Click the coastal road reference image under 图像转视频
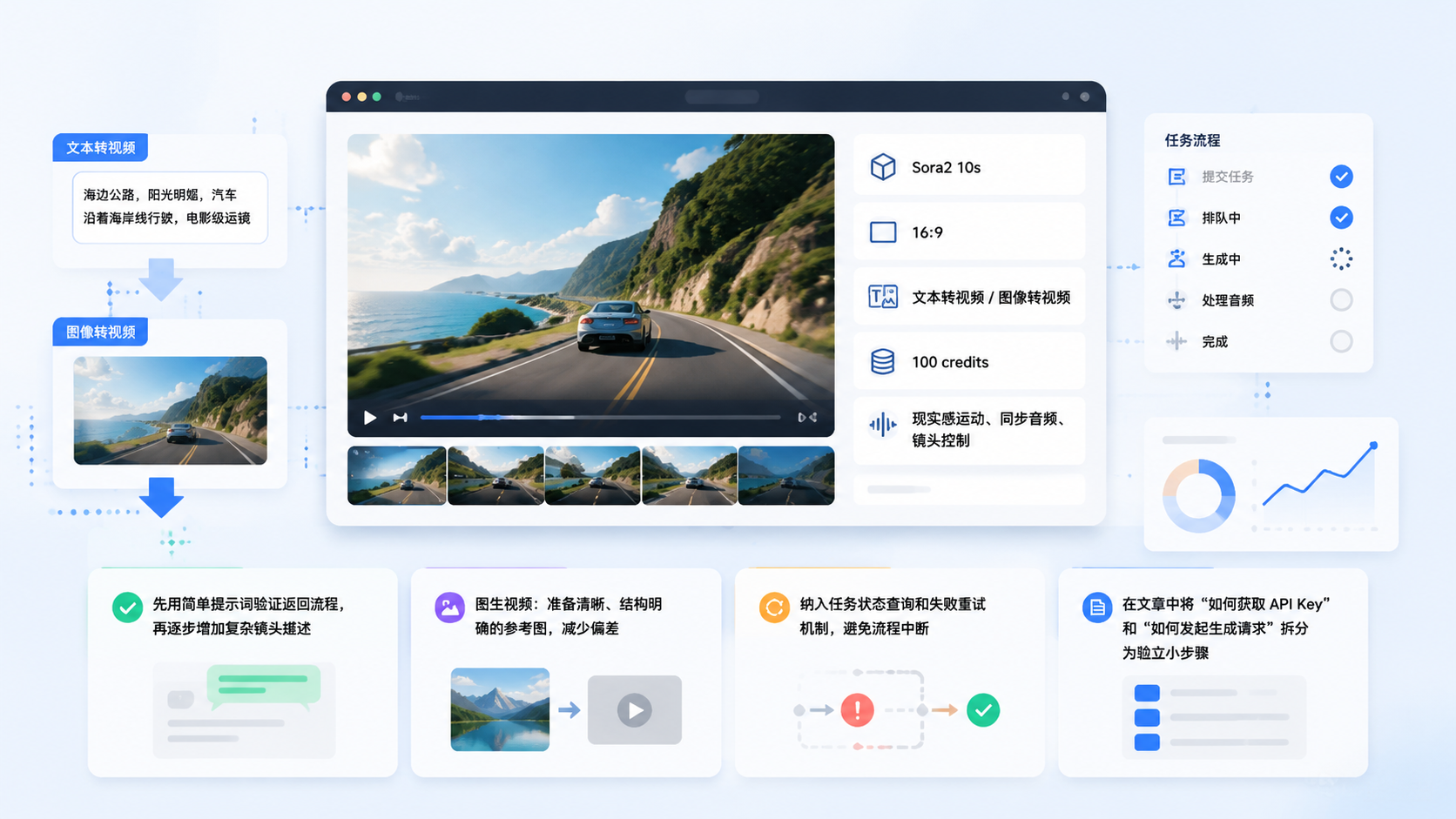This screenshot has width=1456, height=819. tap(170, 410)
